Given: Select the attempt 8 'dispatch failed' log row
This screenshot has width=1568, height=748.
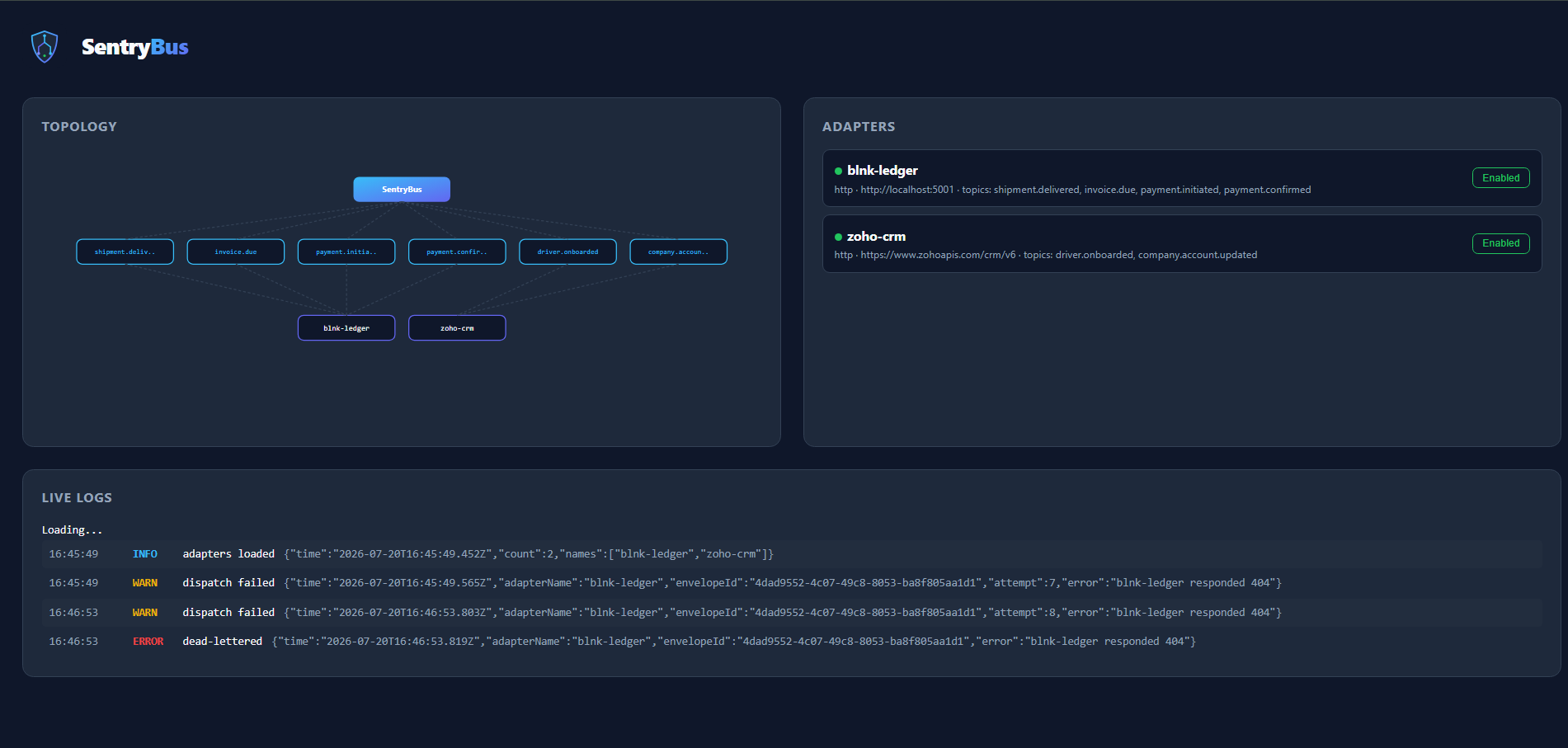Looking at the screenshot, I should pyautogui.click(x=792, y=613).
